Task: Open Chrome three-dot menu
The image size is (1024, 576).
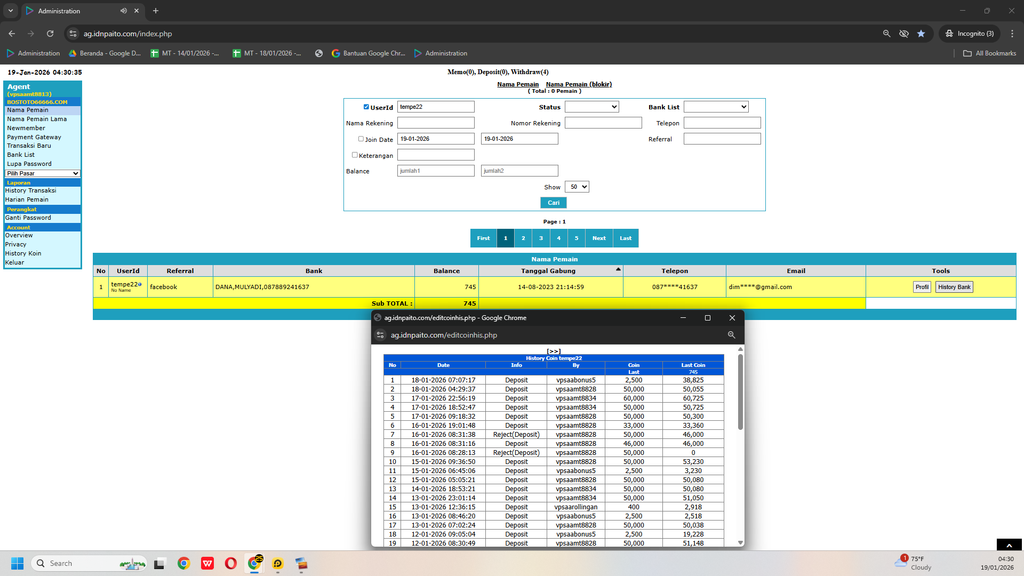Action: tap(1012, 33)
